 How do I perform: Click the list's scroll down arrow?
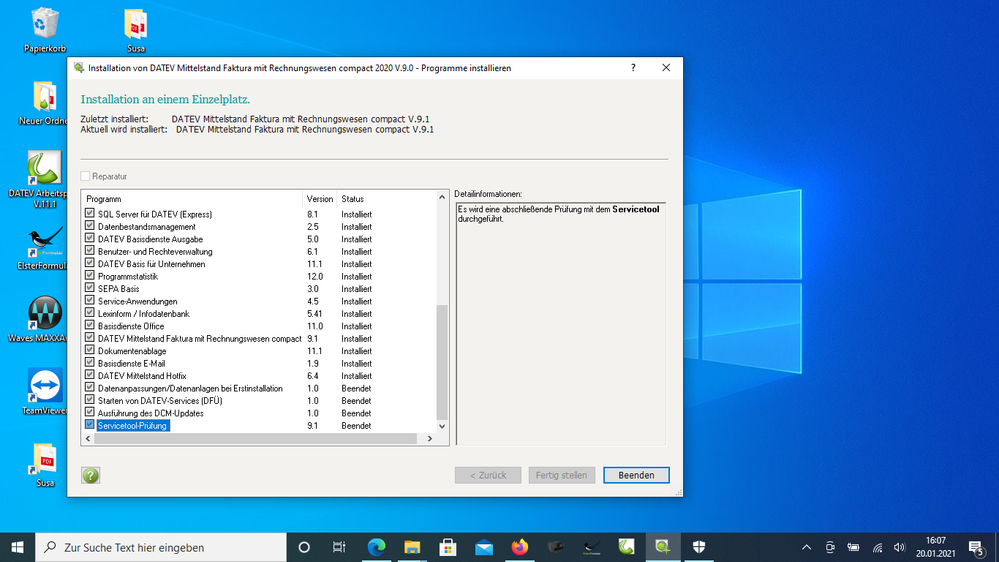click(x=442, y=426)
